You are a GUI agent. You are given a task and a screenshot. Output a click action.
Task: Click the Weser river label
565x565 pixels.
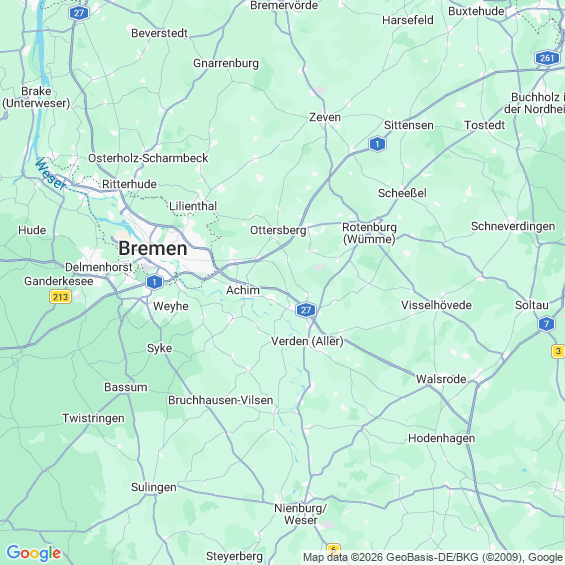coord(50,174)
